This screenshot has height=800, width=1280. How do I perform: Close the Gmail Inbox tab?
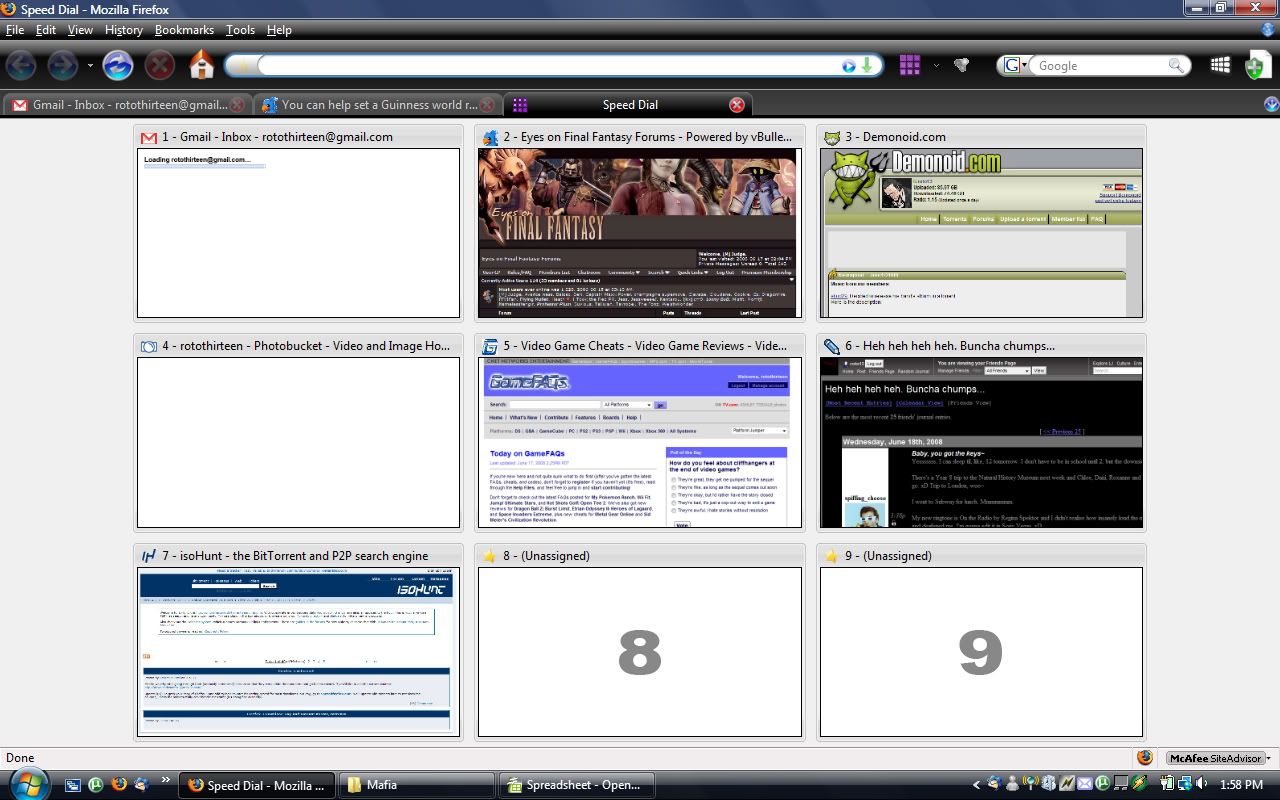coord(237,105)
